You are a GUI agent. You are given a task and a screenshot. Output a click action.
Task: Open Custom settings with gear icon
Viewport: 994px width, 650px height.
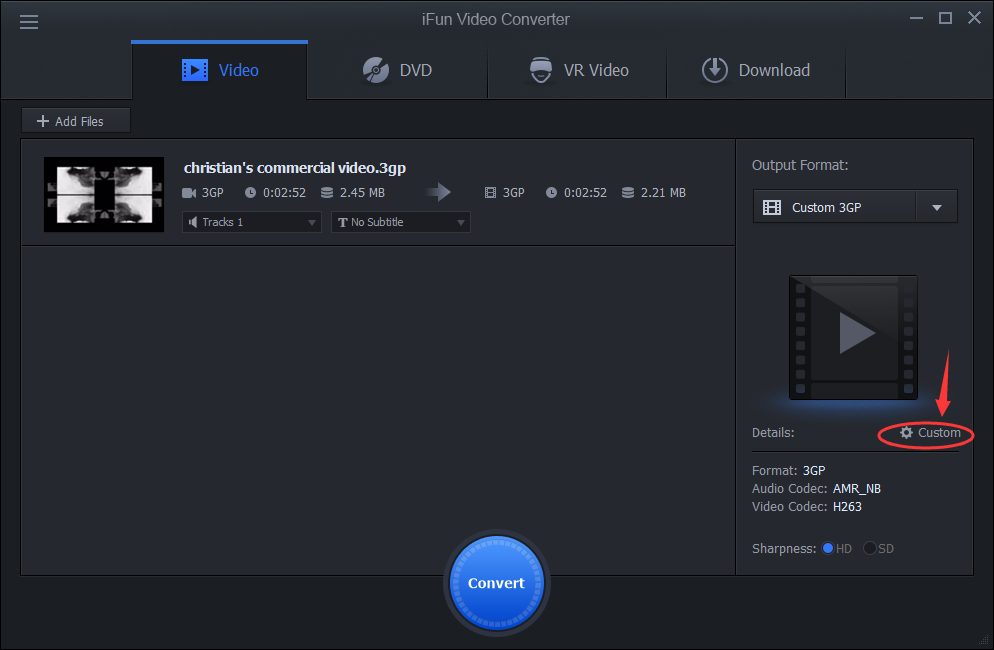pos(930,432)
